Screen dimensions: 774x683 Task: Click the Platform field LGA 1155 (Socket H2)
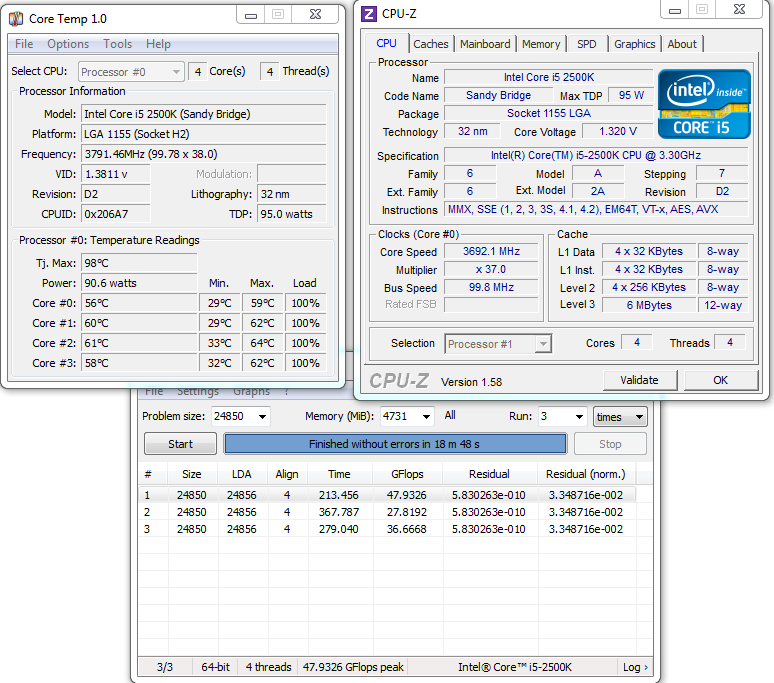coord(203,134)
